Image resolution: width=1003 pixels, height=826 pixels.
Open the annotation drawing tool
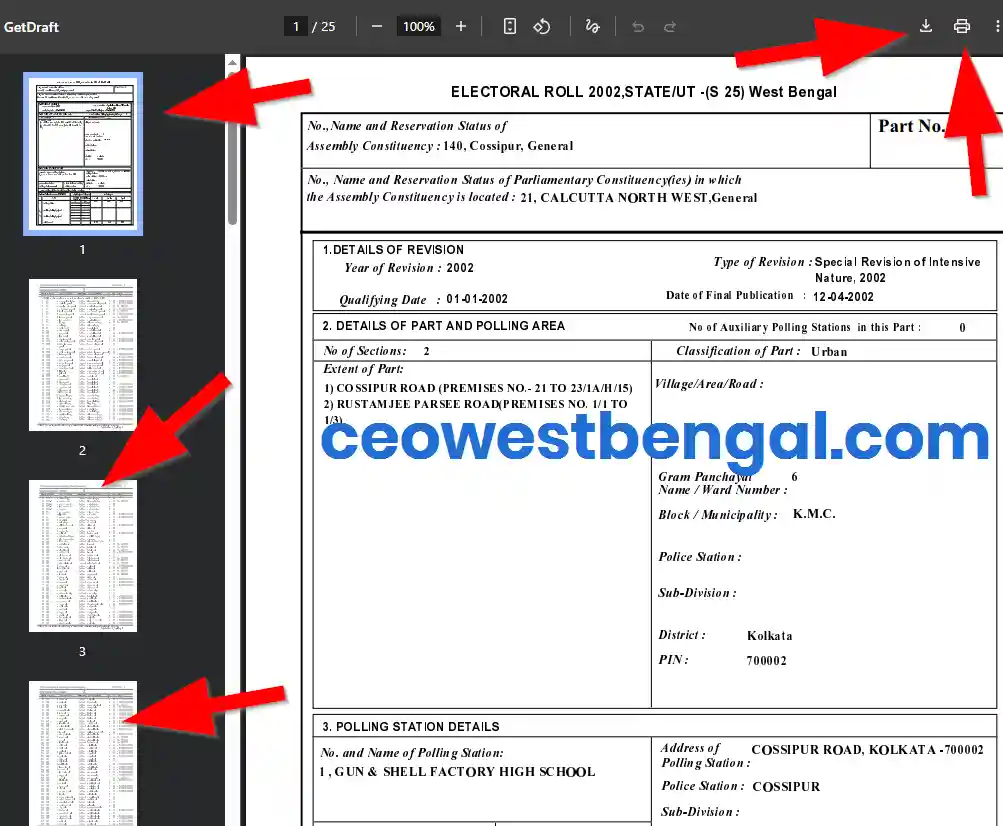click(x=592, y=26)
